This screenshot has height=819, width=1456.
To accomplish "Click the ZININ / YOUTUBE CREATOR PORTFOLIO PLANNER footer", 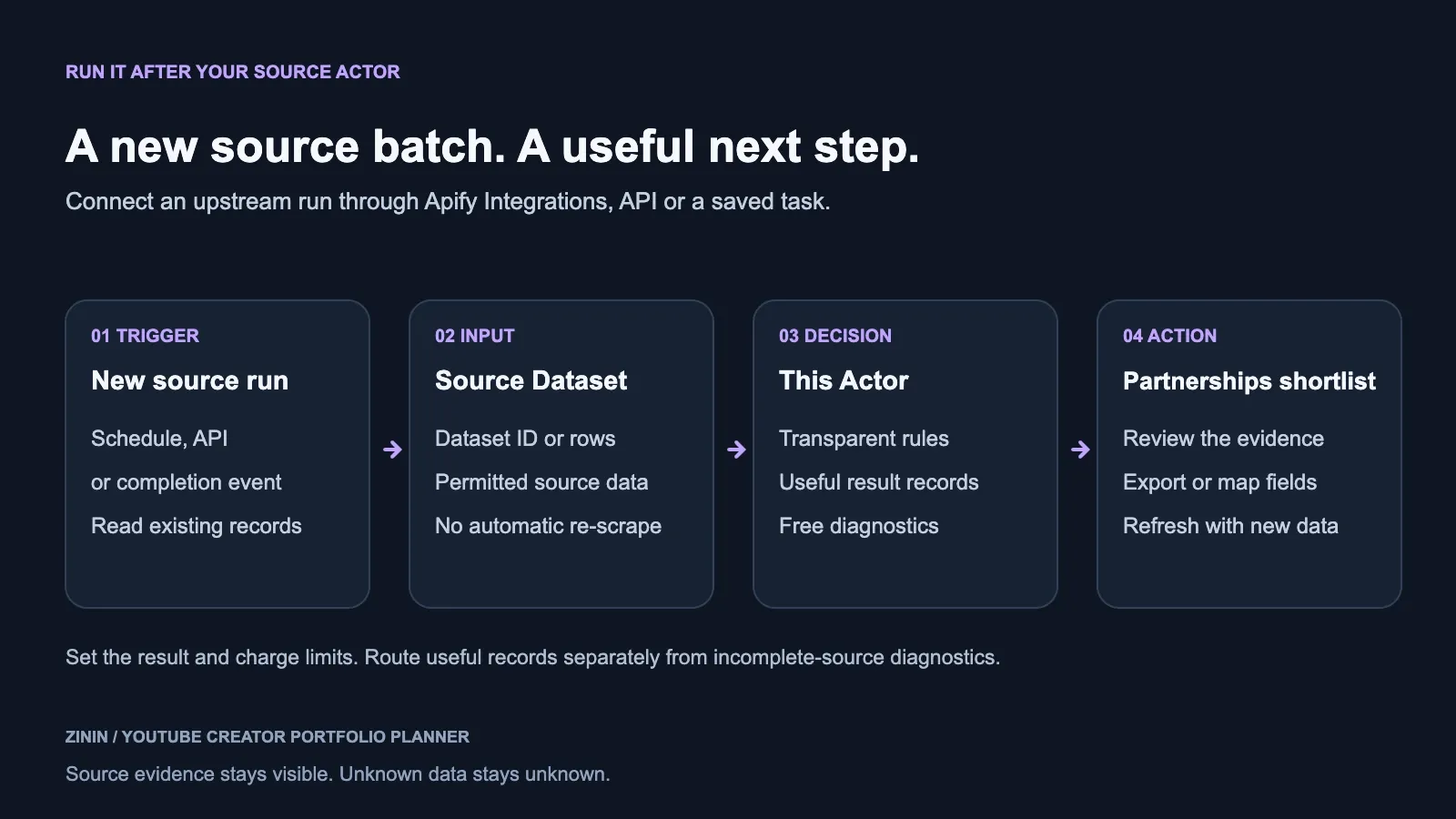I will tap(268, 737).
